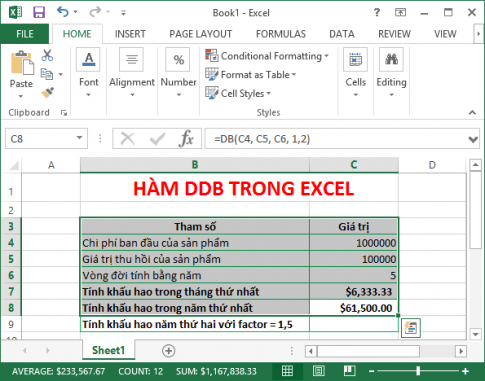The image size is (485, 381).
Task: Open the Font group button
Action: pos(88,73)
